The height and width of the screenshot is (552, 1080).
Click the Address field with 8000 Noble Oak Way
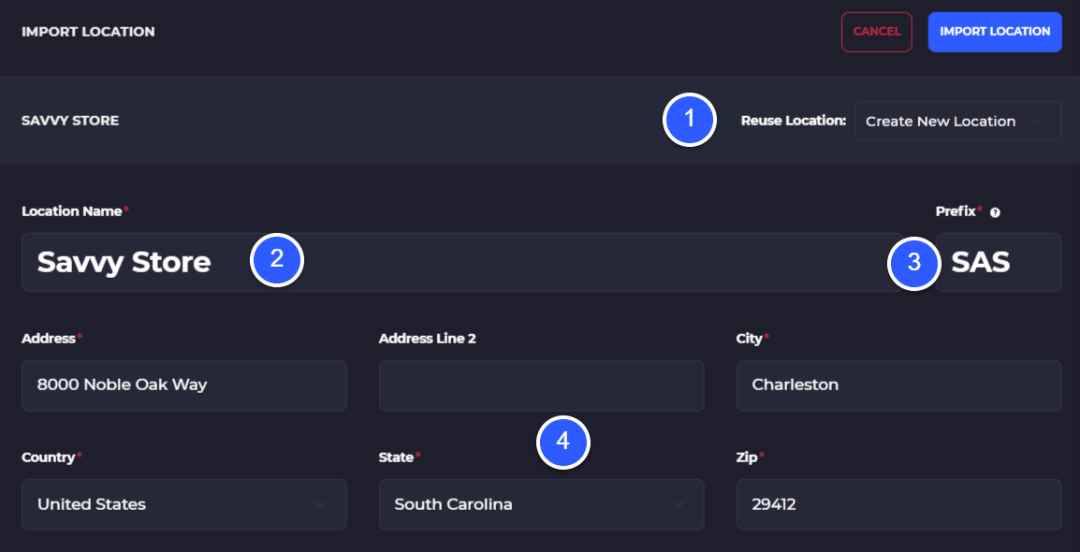pyautogui.click(x=184, y=385)
